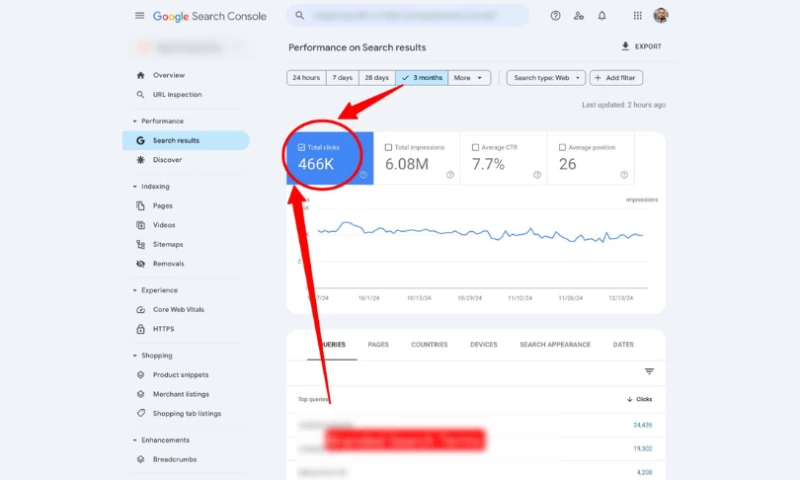Screen dimensions: 800x480
Task: Collapse the Shopping sidebar section
Action: 135,356
